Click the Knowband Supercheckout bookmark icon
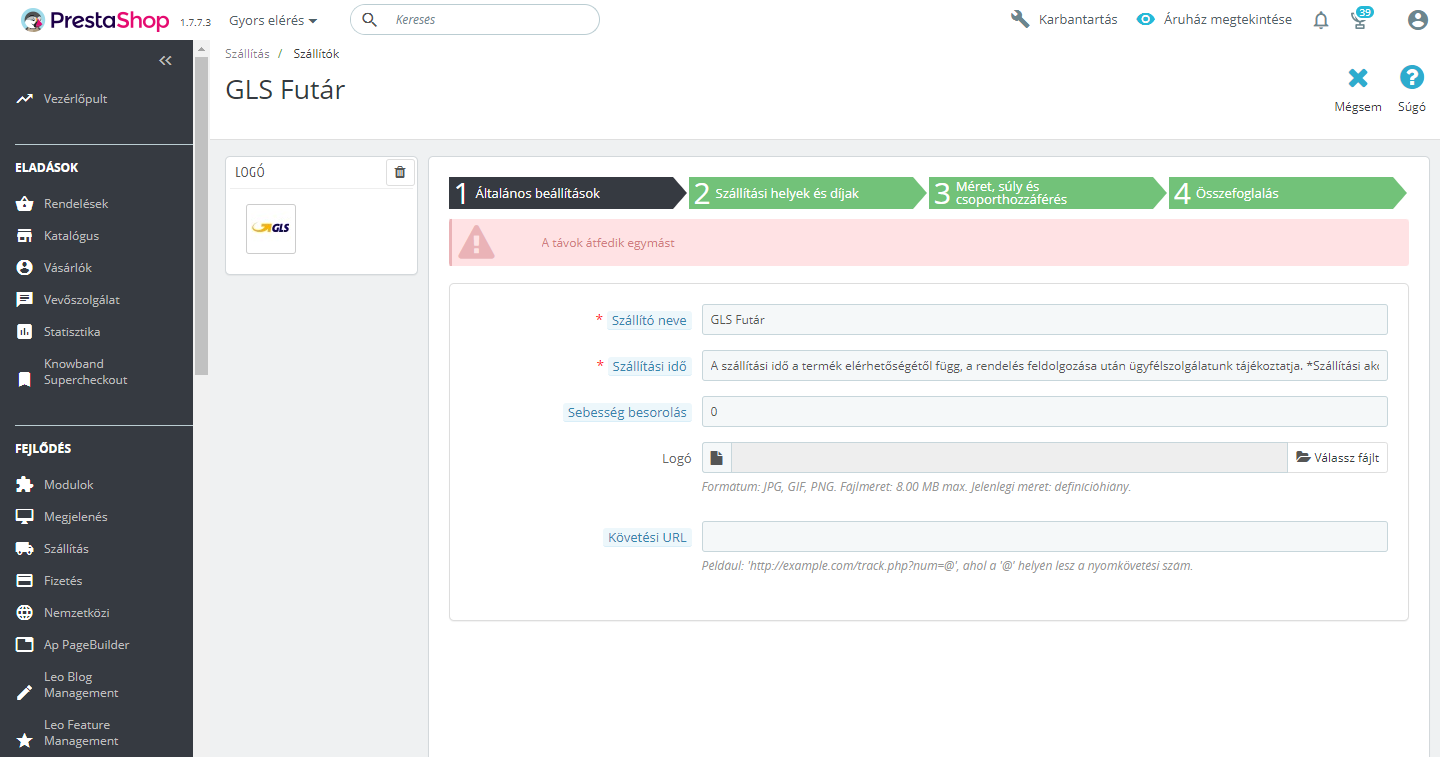 [24, 380]
